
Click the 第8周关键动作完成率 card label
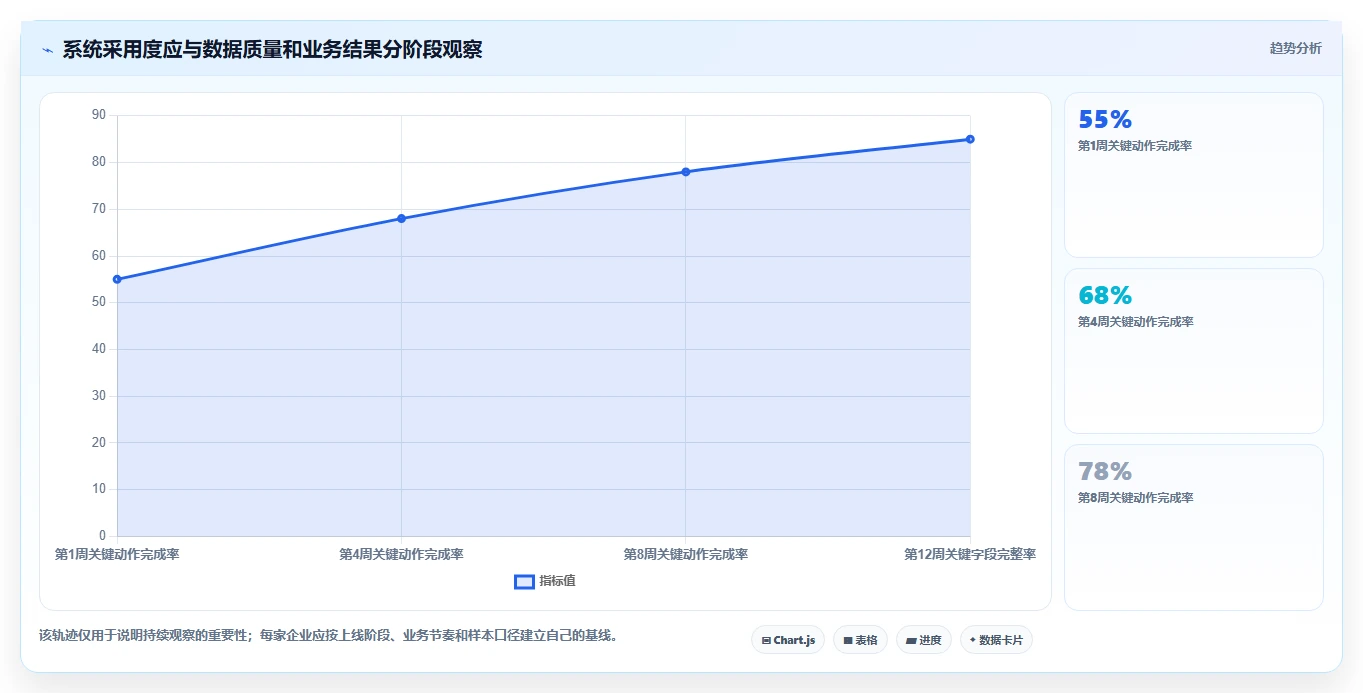coord(1135,498)
